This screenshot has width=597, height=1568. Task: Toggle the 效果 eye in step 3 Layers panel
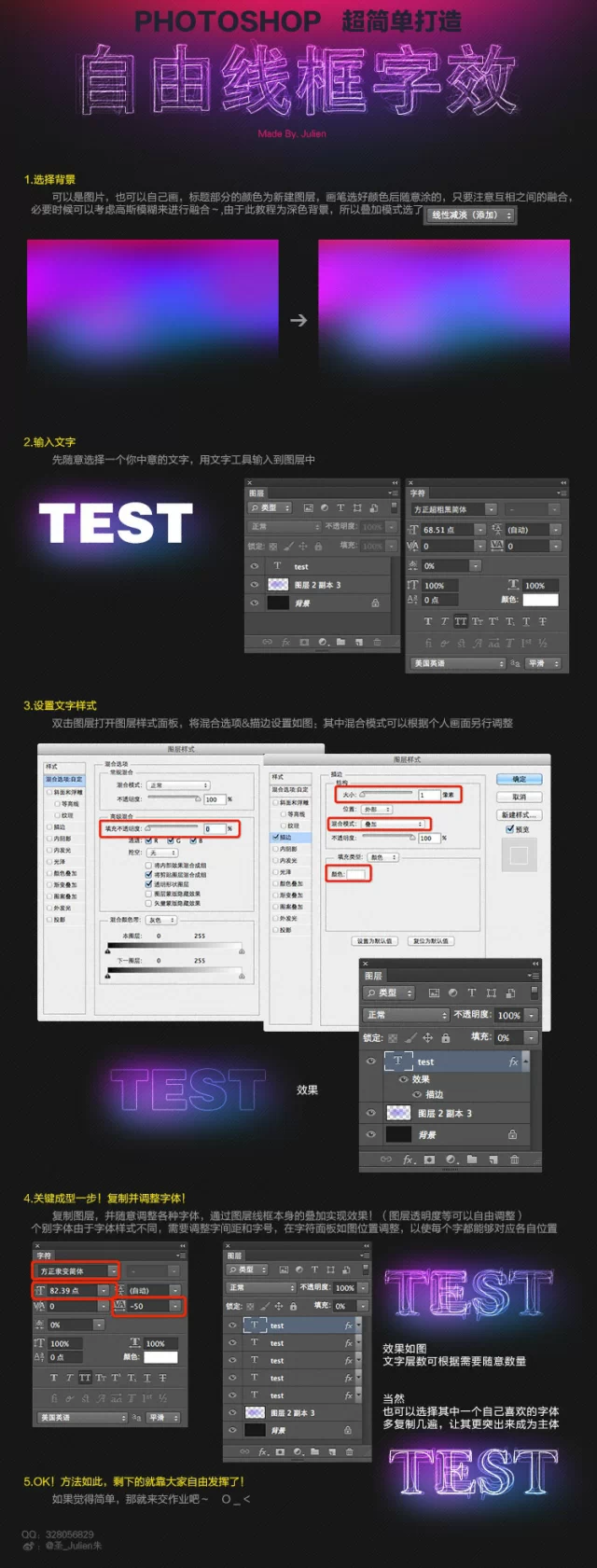(404, 1079)
